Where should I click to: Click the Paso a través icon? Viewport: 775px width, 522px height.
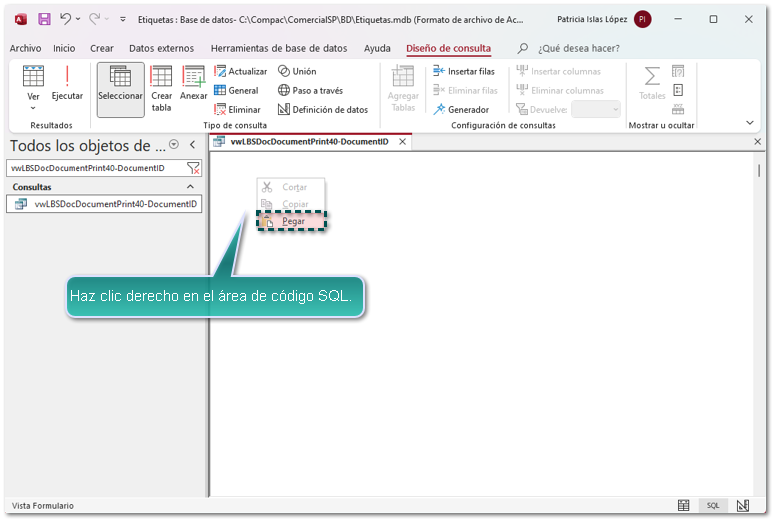285,90
